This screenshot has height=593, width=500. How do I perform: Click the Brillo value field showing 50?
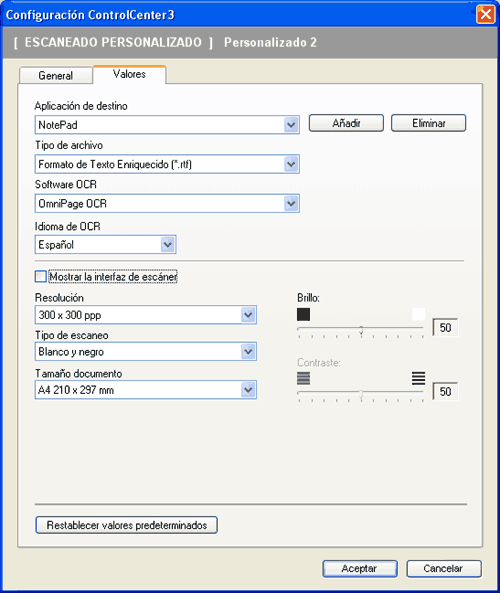tap(445, 328)
